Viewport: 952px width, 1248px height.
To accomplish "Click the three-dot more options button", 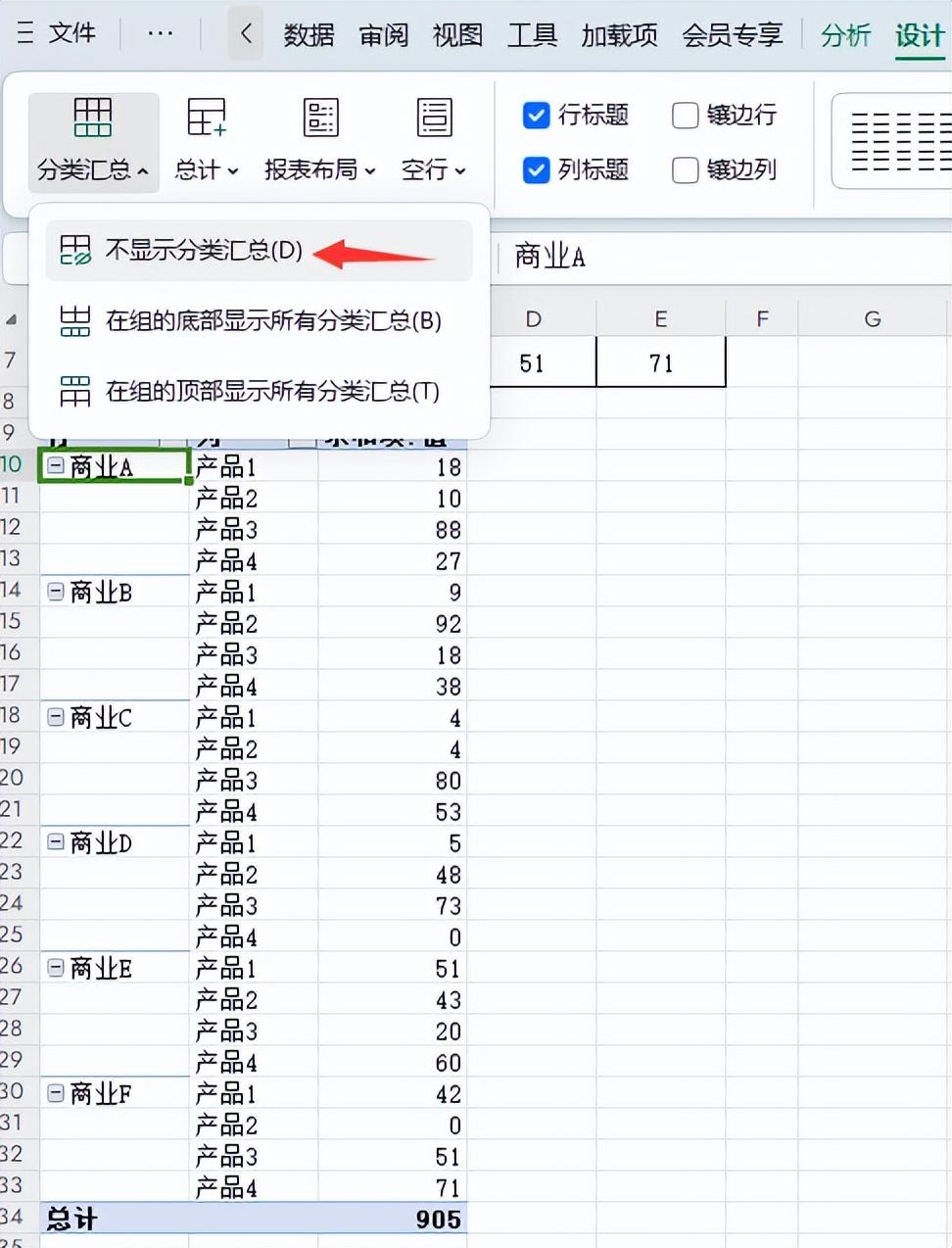I will click(x=160, y=33).
